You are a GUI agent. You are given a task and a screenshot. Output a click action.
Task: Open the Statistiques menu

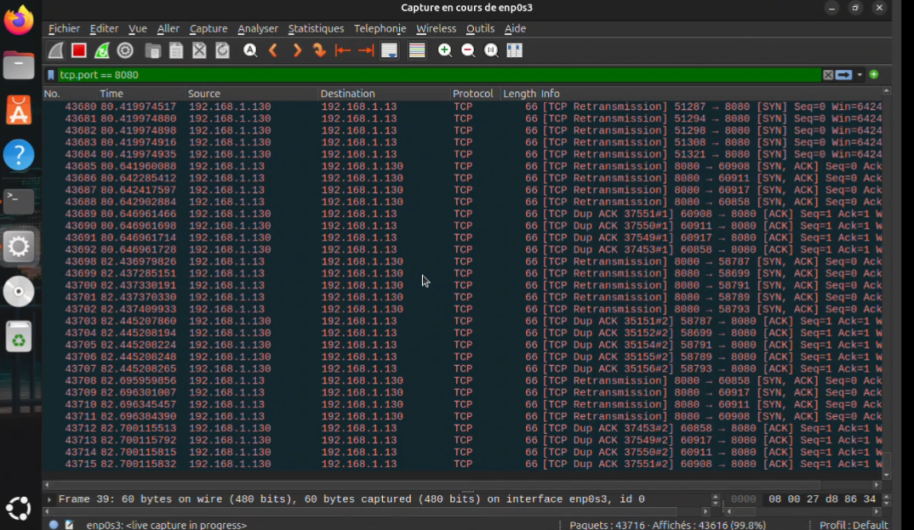[315, 29]
